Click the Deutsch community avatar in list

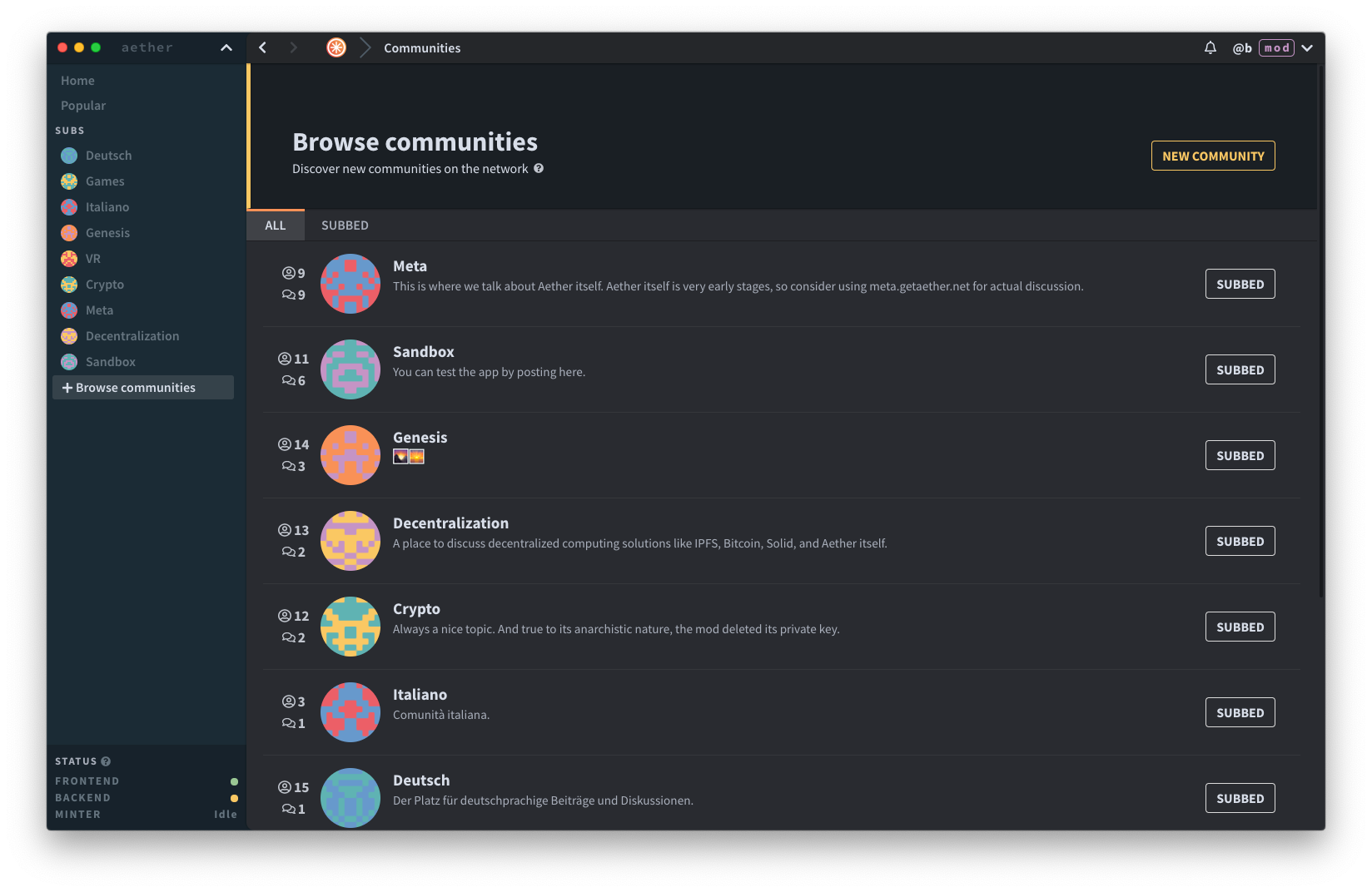350,798
